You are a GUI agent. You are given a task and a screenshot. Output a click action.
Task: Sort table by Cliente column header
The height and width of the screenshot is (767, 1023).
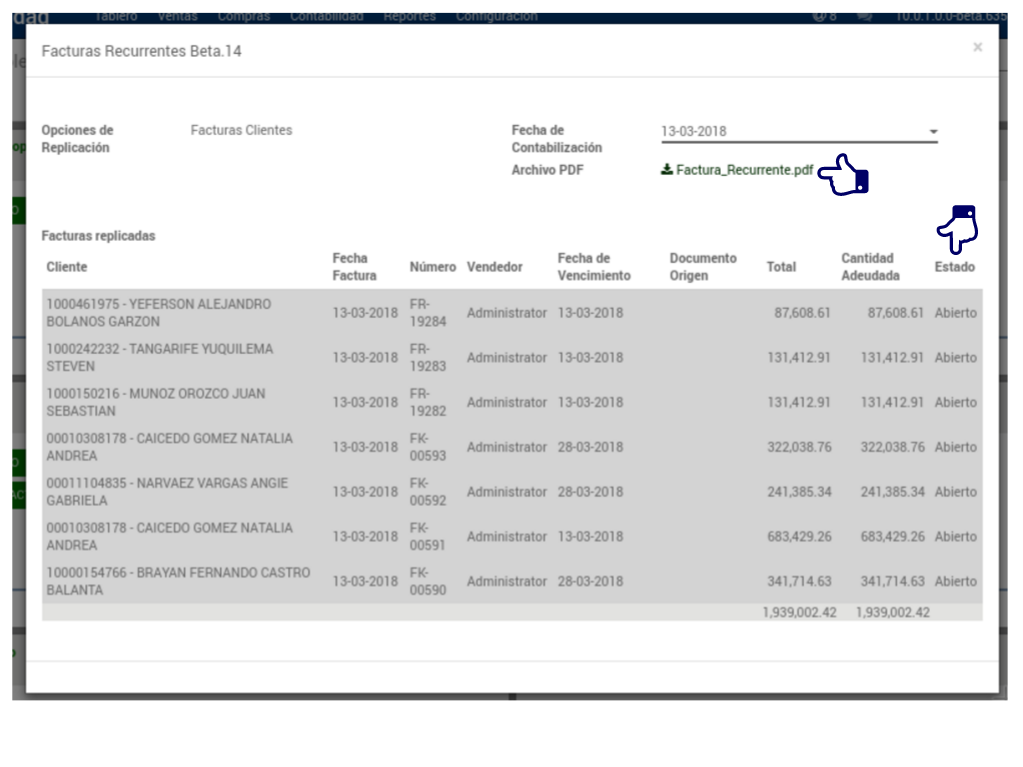[67, 267]
